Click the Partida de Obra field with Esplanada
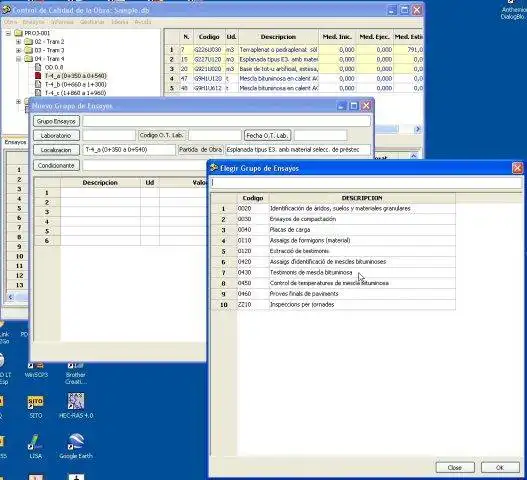The height and width of the screenshot is (480, 527). [298, 150]
